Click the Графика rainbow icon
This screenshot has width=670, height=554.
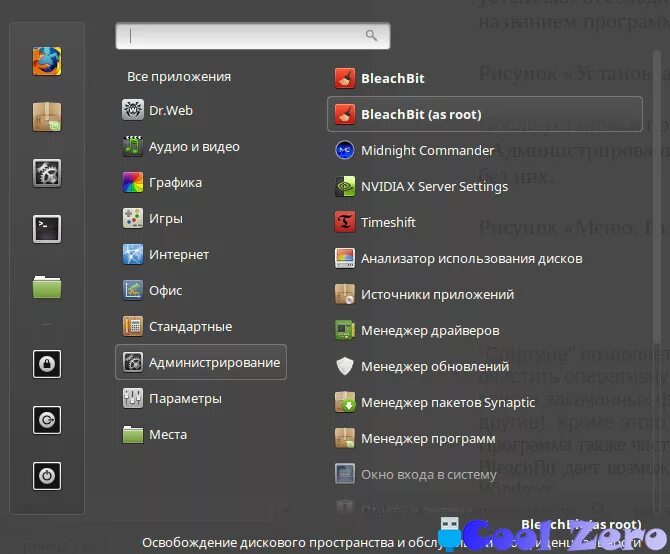point(133,182)
